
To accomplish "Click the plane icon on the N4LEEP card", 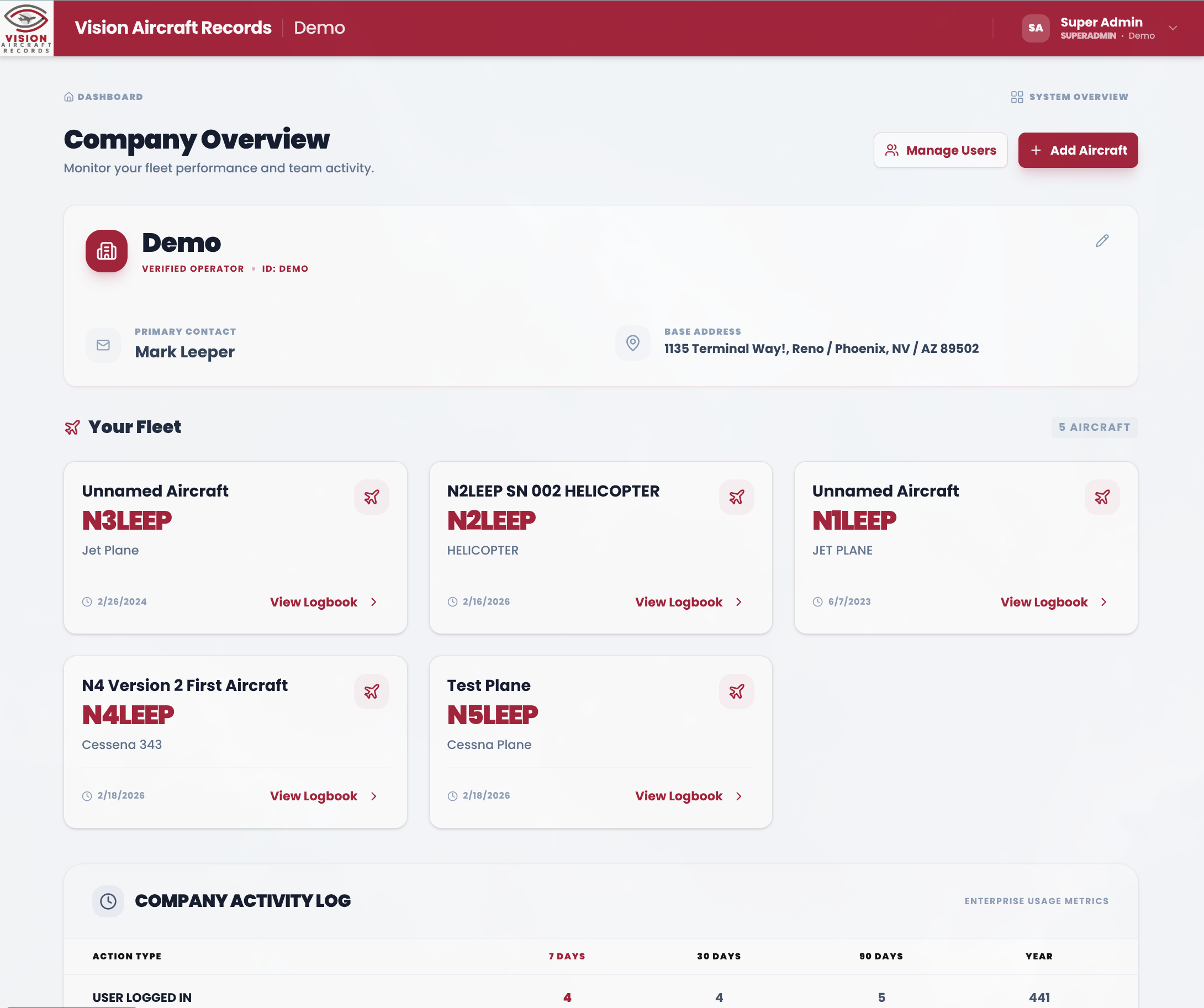I will (x=371, y=691).
